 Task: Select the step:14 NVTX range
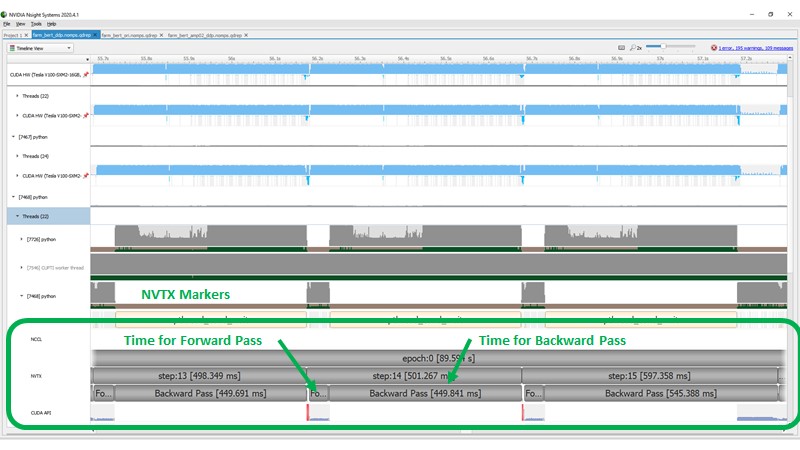[414, 376]
